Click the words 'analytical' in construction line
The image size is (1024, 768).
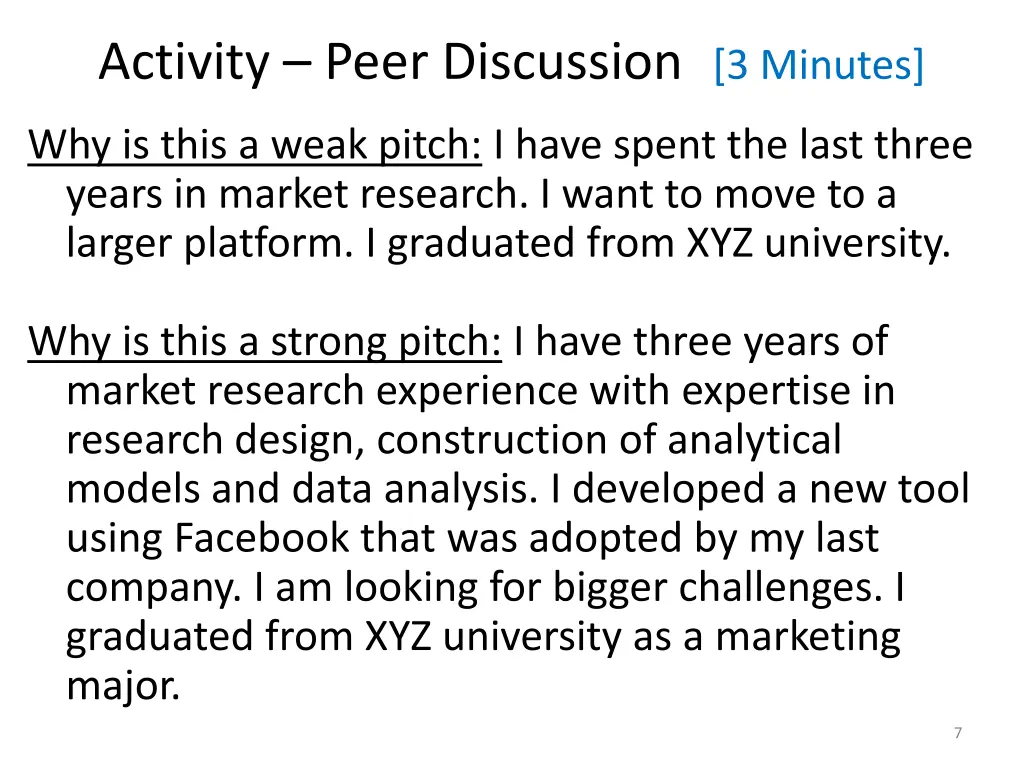(754, 441)
